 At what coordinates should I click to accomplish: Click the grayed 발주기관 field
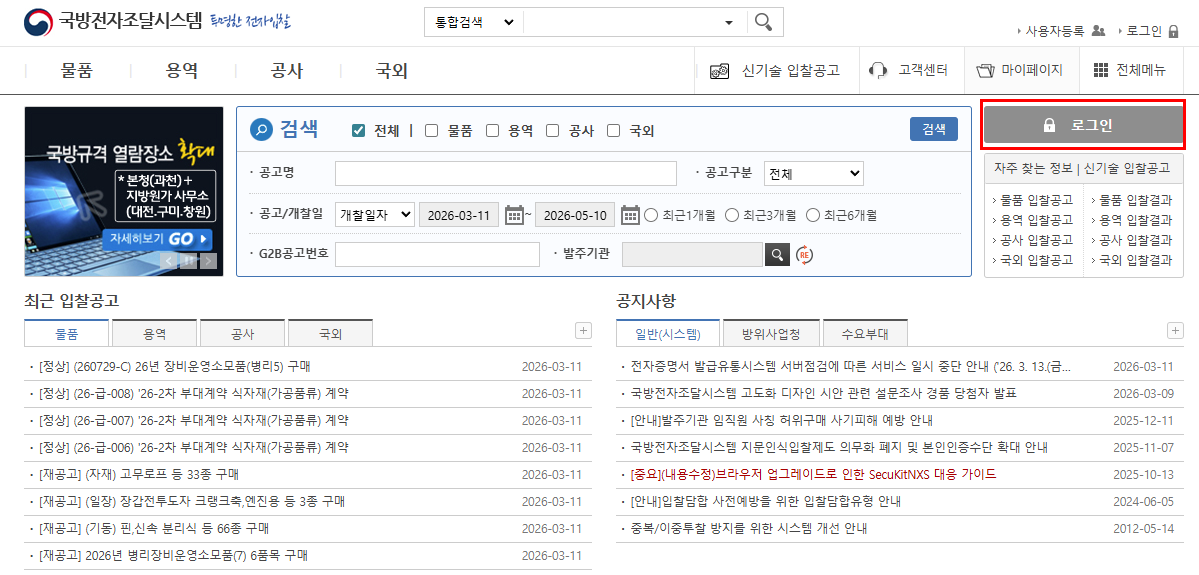pos(692,254)
